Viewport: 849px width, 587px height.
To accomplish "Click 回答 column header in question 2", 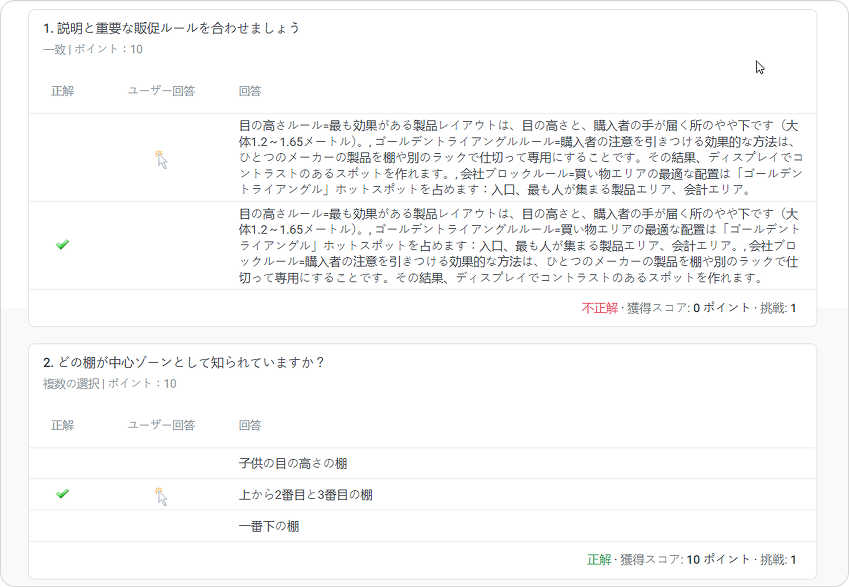I will [x=250, y=425].
